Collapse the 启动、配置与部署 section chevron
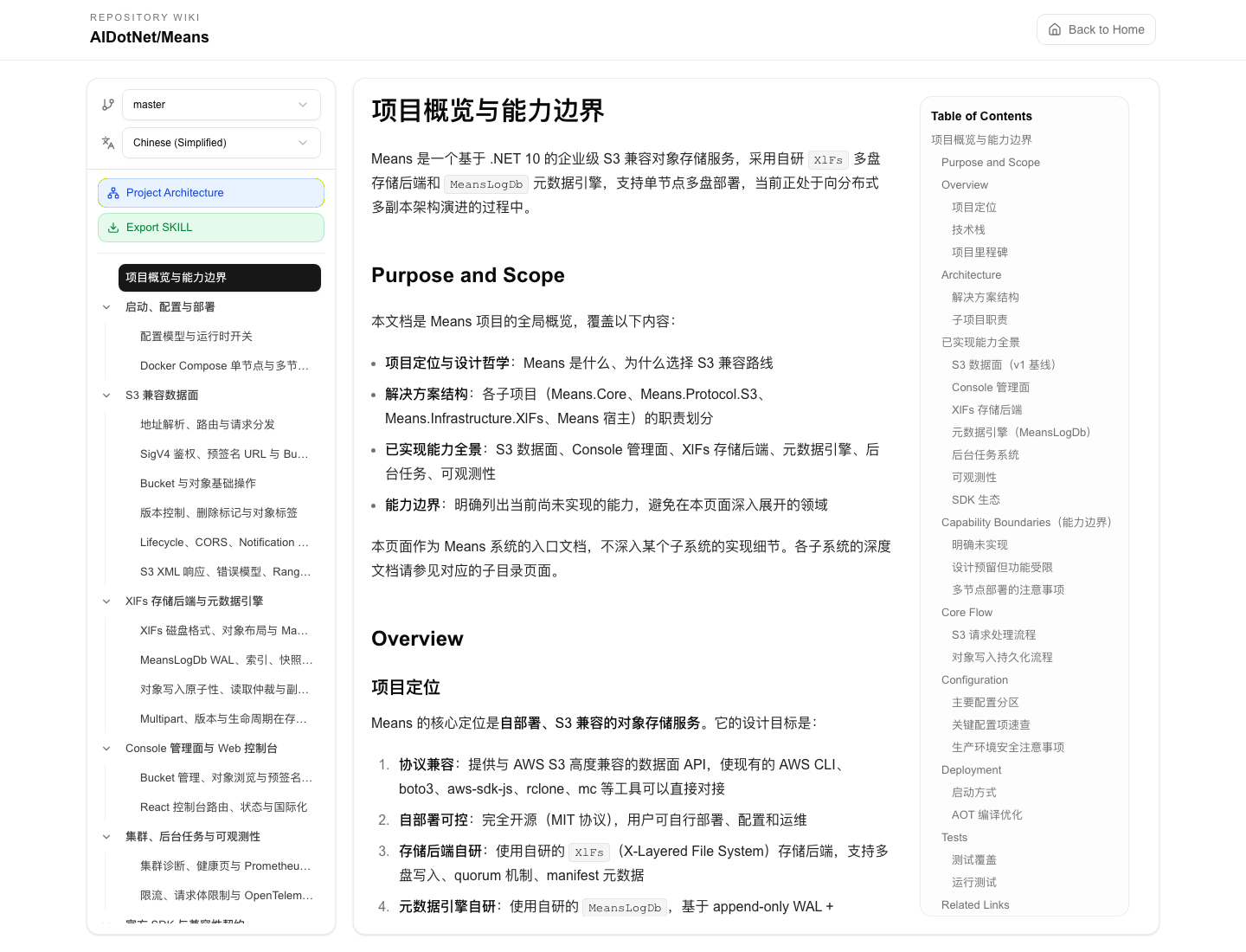This screenshot has width=1246, height=952. (x=106, y=307)
